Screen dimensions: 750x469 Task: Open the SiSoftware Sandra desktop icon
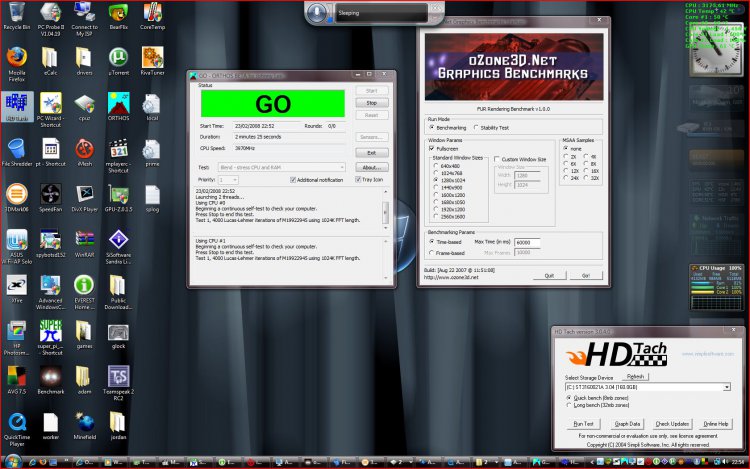click(x=118, y=247)
